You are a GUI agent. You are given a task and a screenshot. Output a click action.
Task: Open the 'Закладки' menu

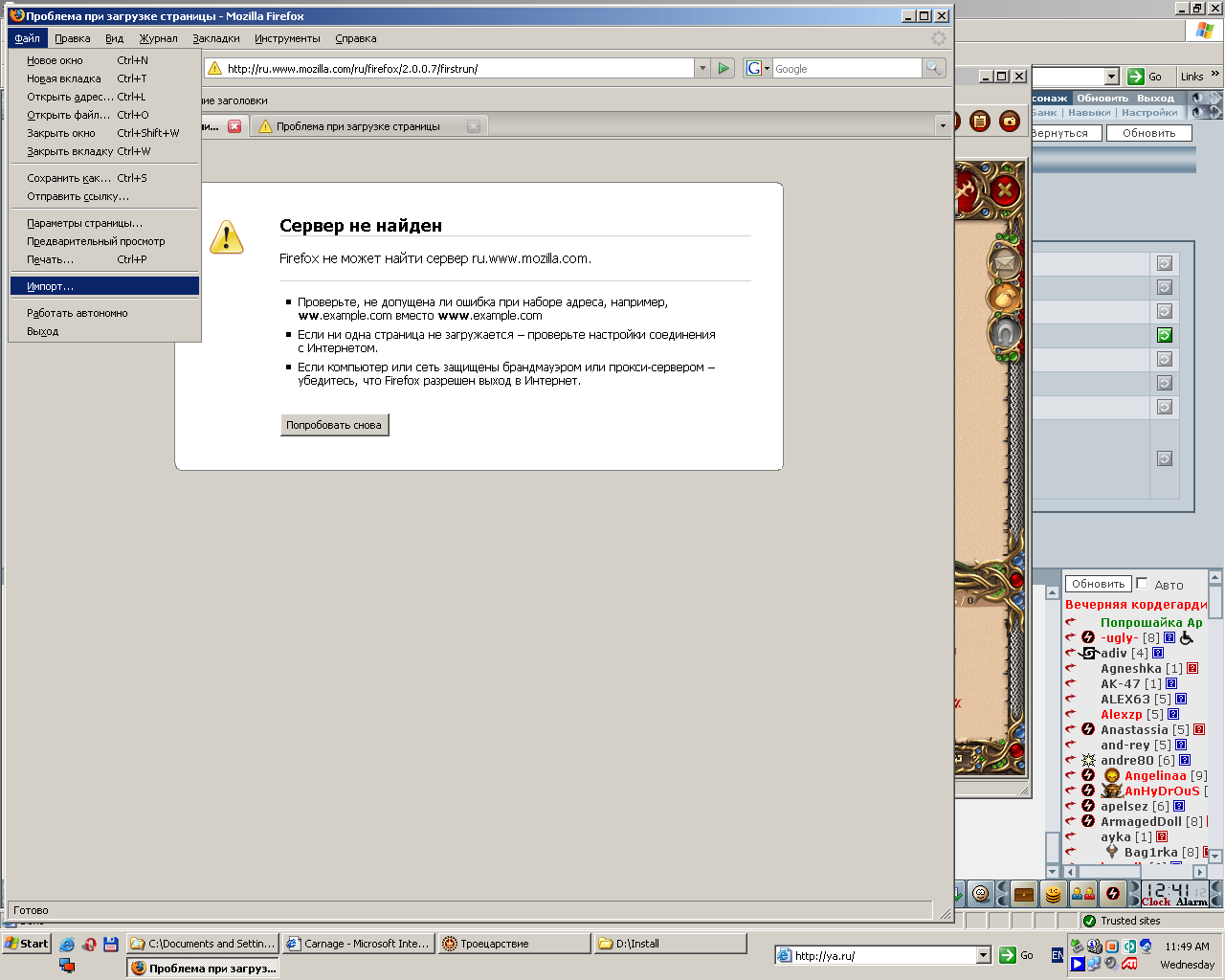point(216,38)
